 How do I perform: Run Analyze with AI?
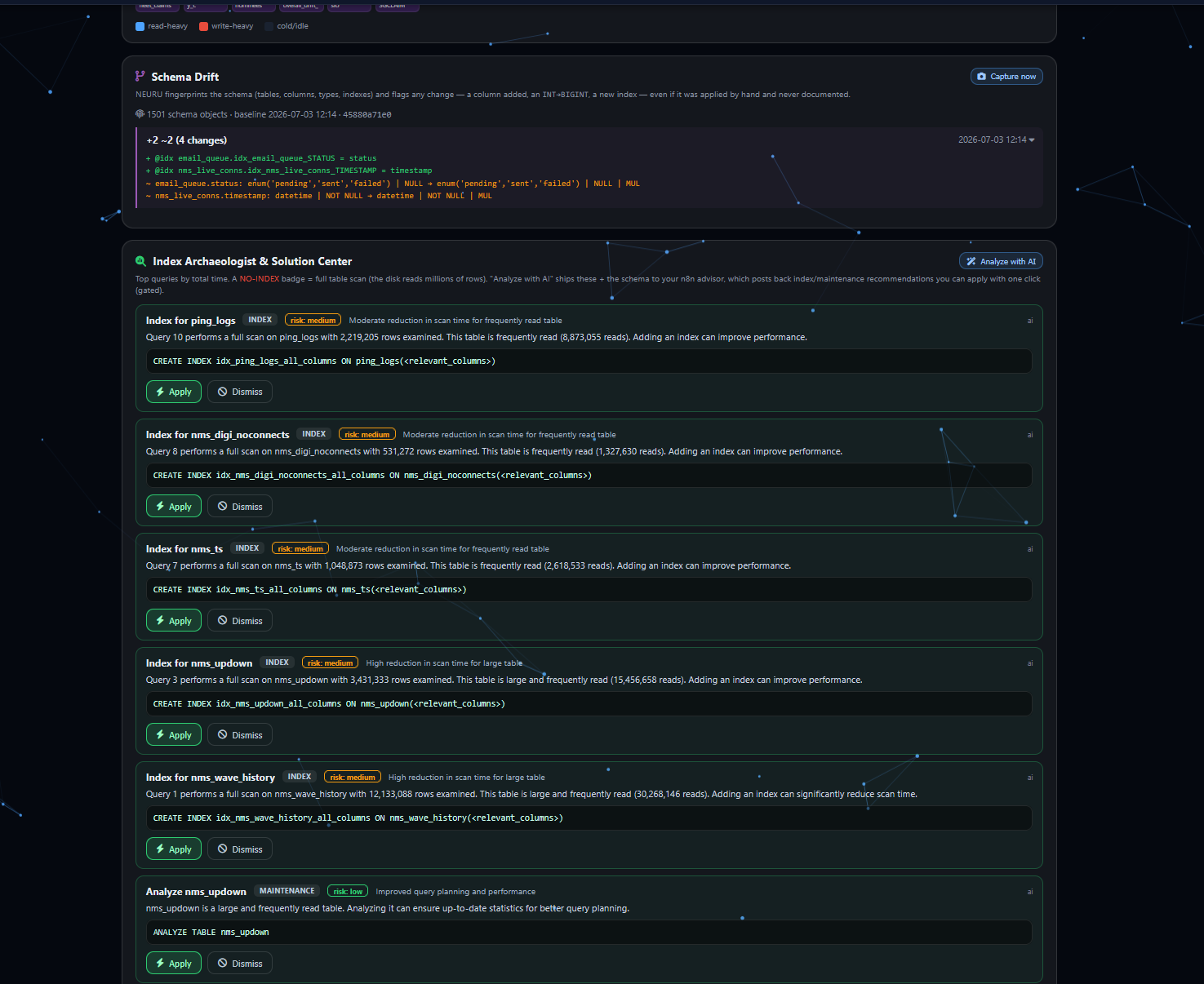click(x=1001, y=261)
